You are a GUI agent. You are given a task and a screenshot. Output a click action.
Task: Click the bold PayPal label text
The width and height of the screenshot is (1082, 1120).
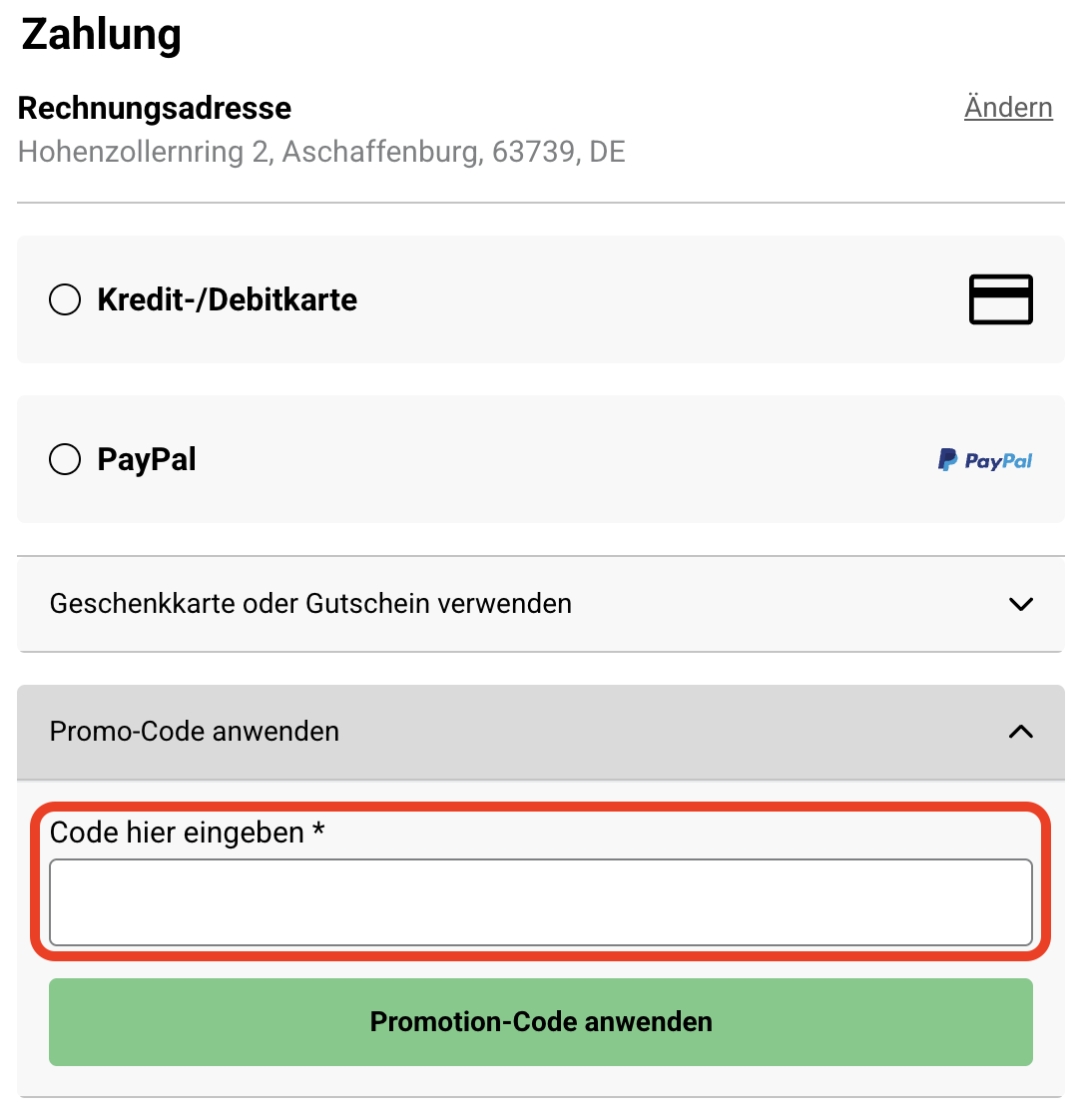click(x=147, y=459)
